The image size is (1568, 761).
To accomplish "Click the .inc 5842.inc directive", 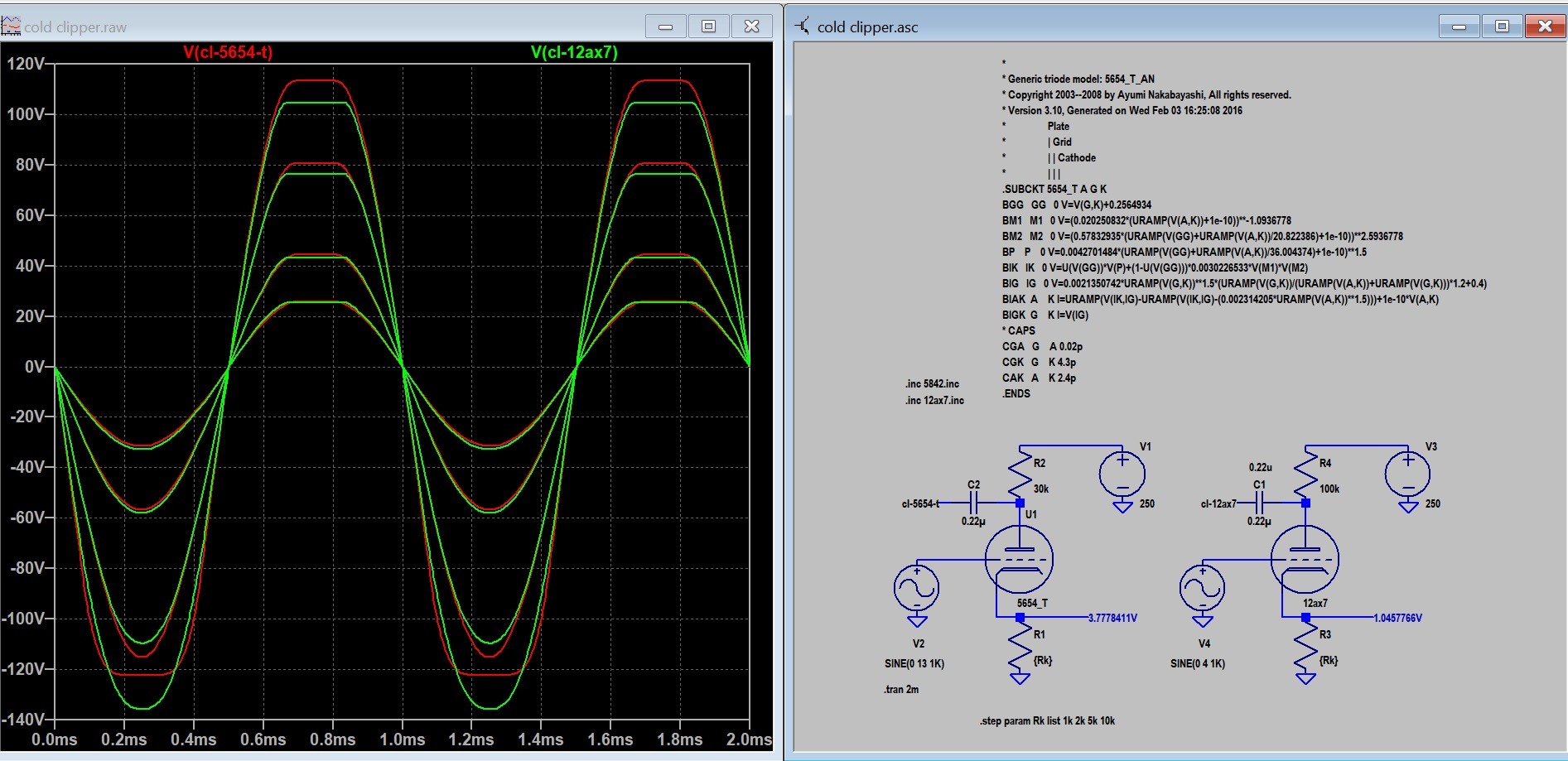I will 932,383.
